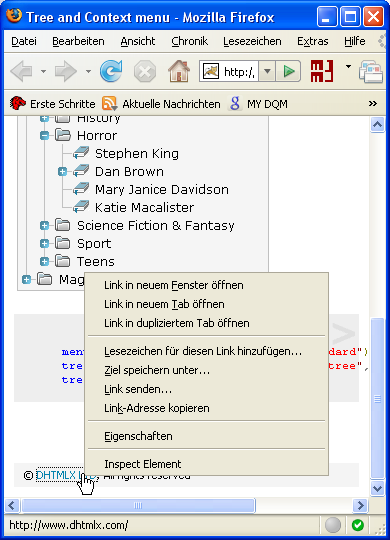This screenshot has height=540, width=390.
Task: Open the Hilfe menu
Action: coord(355,41)
